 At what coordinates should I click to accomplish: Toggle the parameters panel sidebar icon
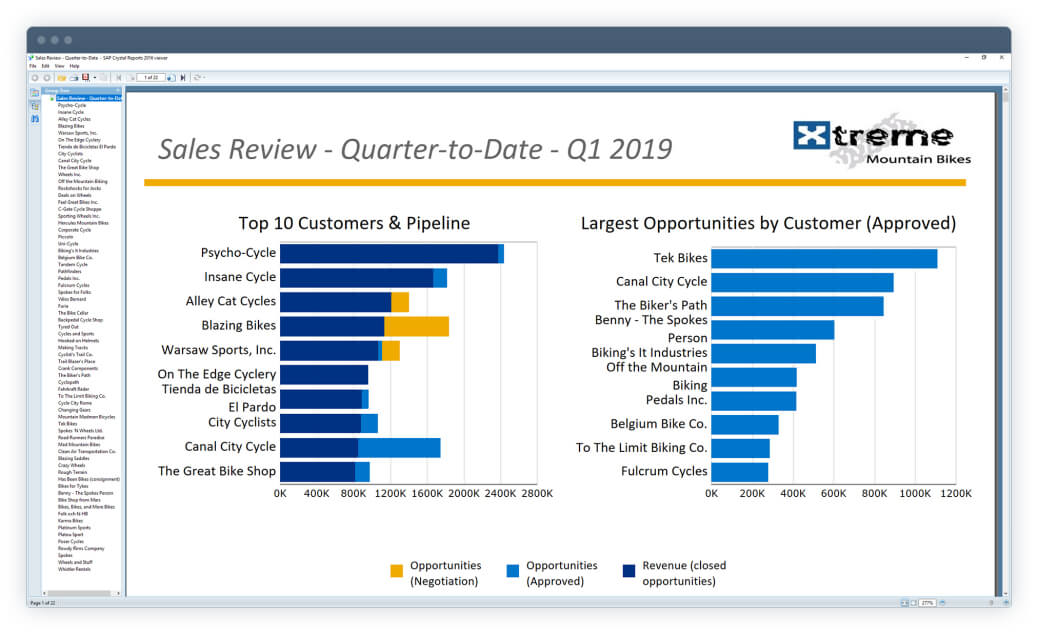(35, 106)
